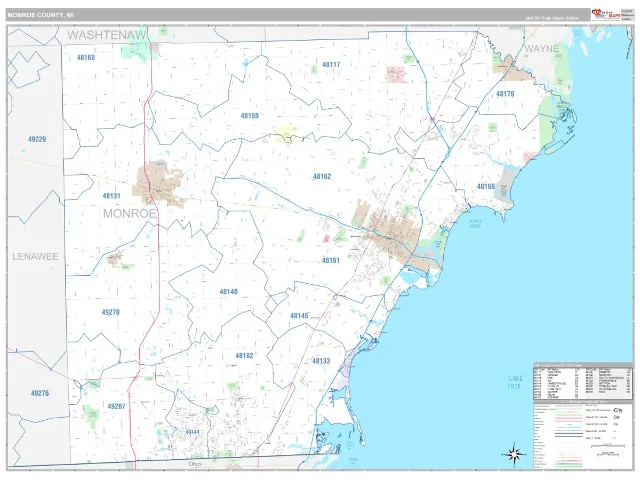640x480 pixels.
Task: Click the Ohio state label
Action: pos(195,464)
